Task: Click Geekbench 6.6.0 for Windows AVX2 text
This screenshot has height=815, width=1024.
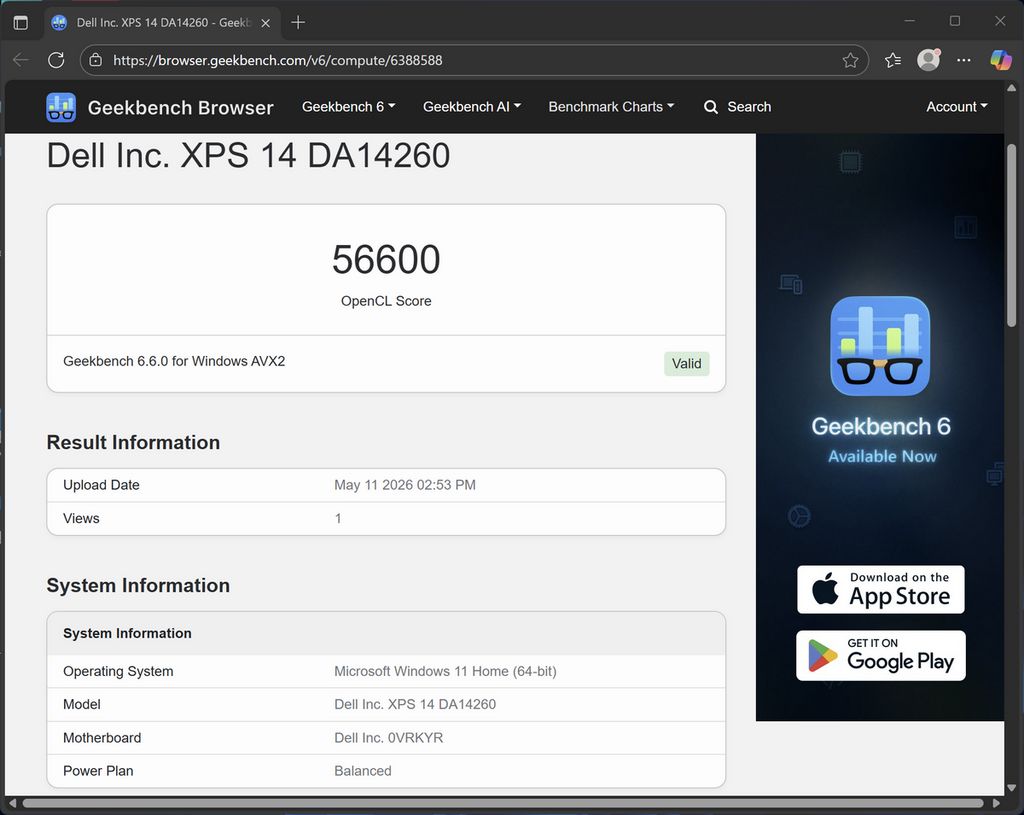Action: coord(174,361)
